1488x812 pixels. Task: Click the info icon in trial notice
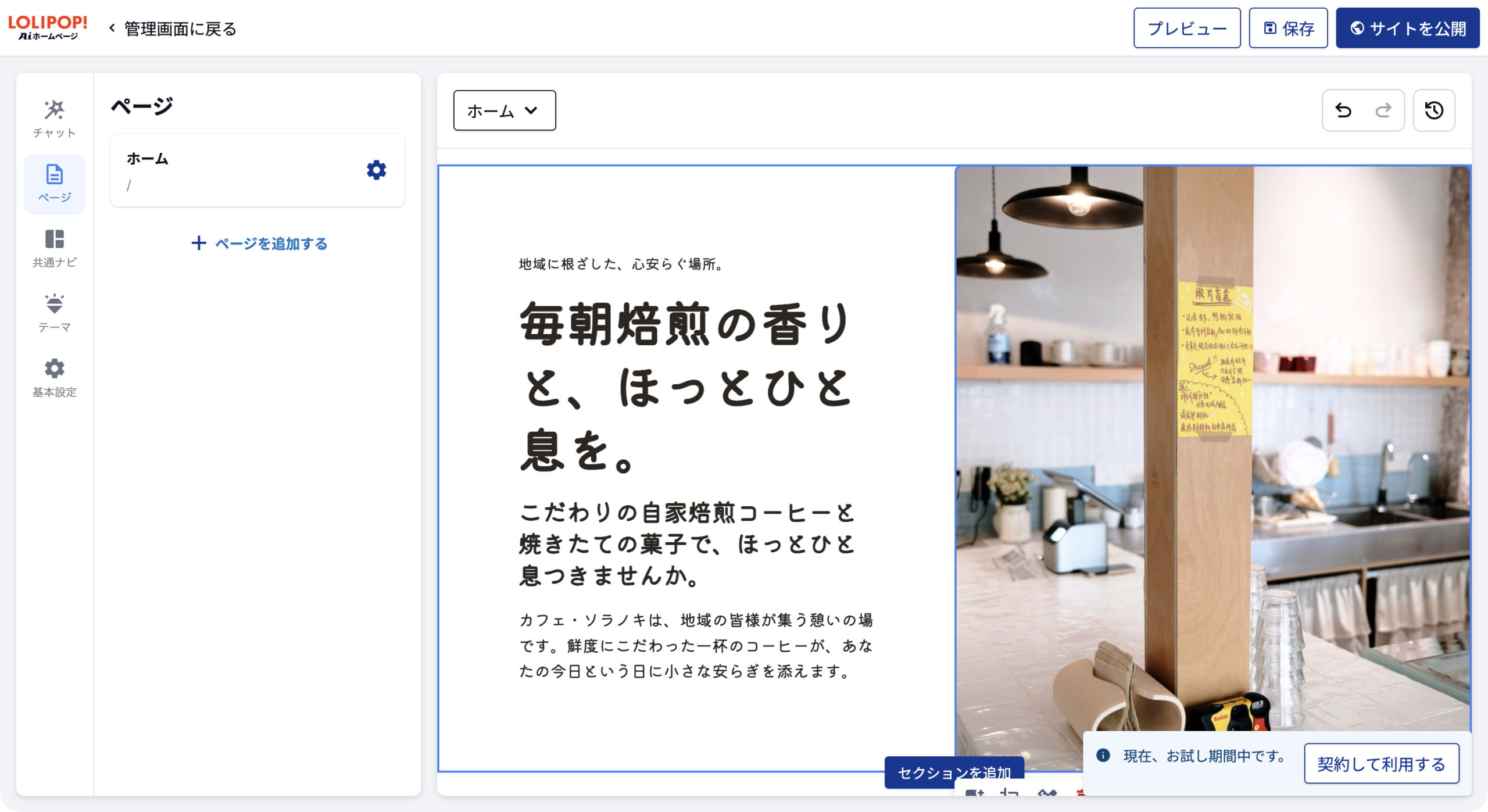[x=1103, y=755]
